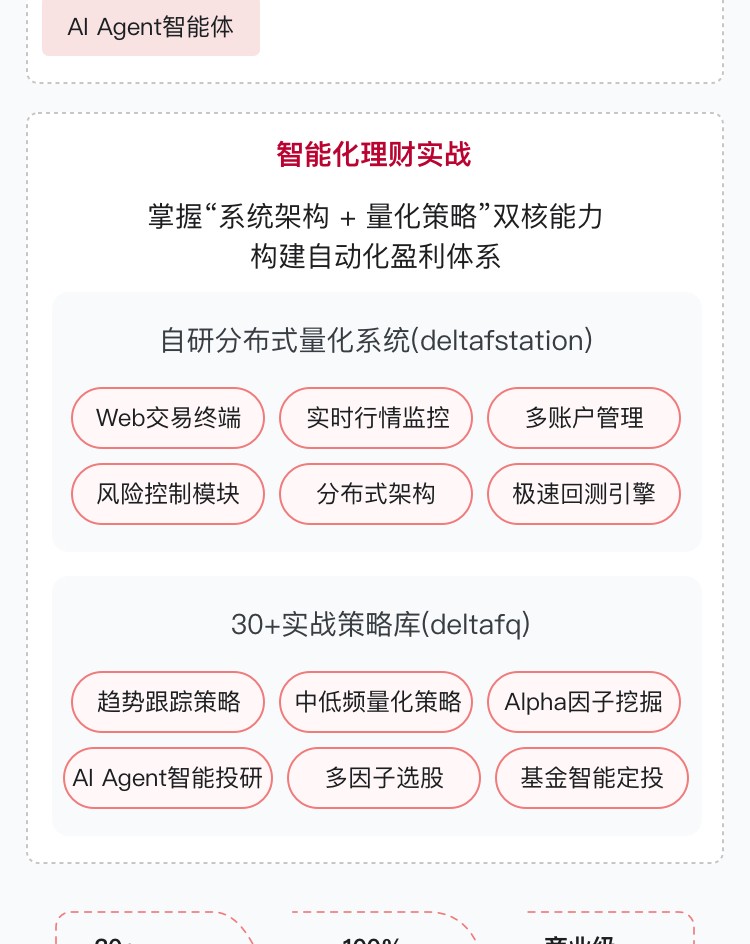The height and width of the screenshot is (944, 750).
Task: Click the 掌握“系统架构 + 量化策略”双核能力 subtitle line
Action: click(375, 216)
